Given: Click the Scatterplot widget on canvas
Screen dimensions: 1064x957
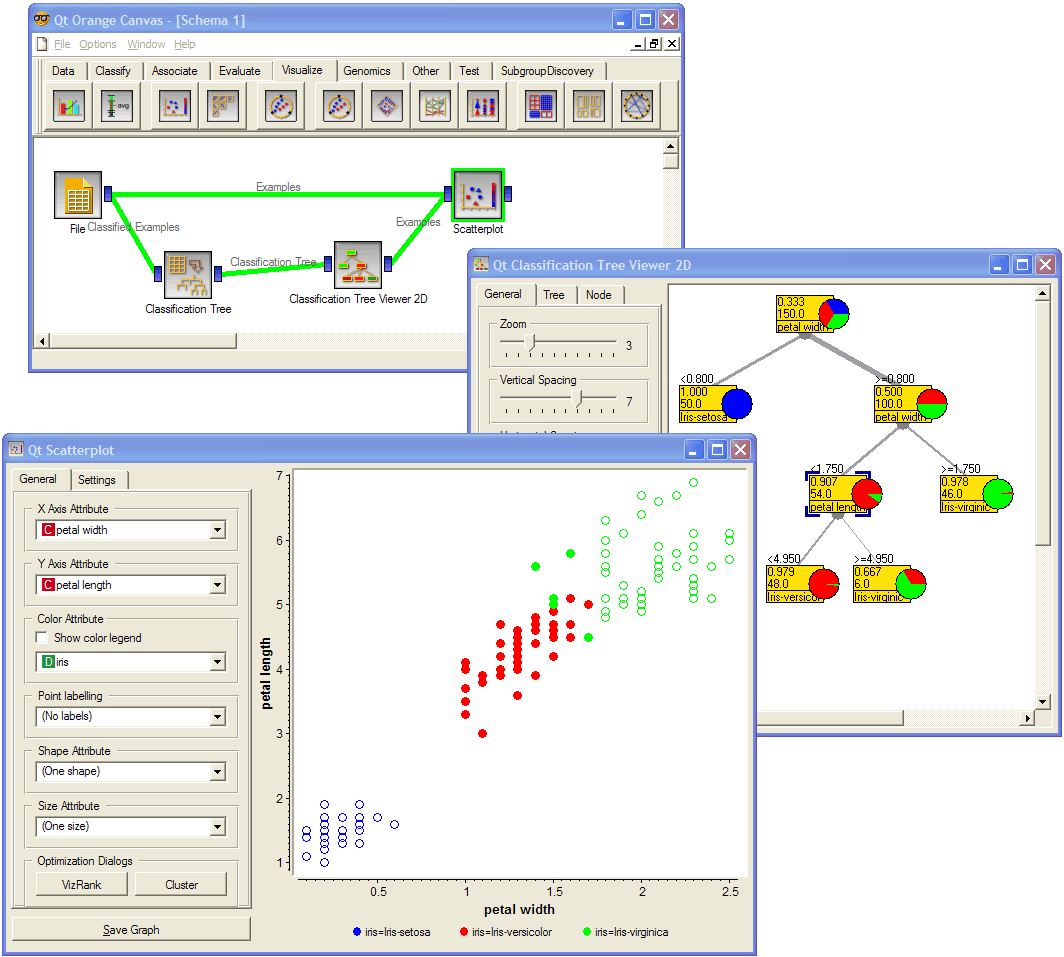Looking at the screenshot, I should pyautogui.click(x=478, y=195).
